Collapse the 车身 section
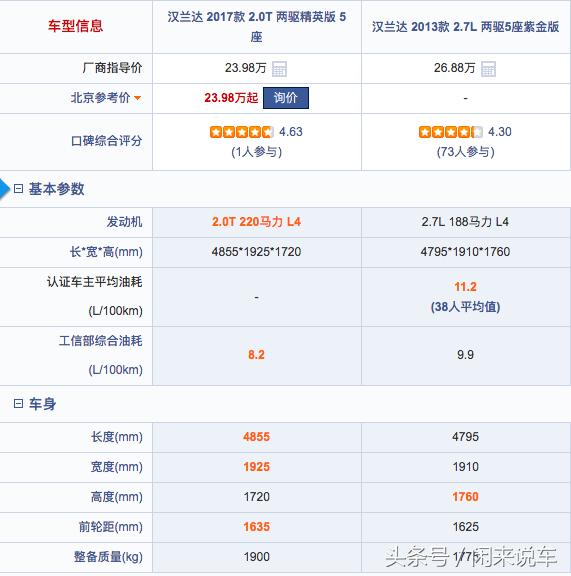 point(18,404)
